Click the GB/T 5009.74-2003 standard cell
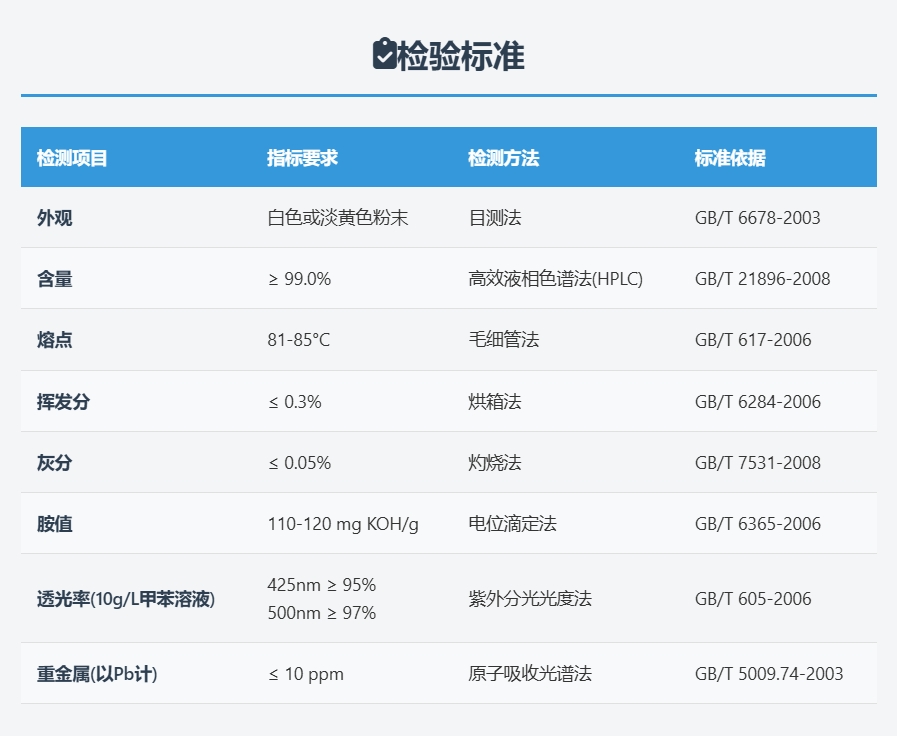 tap(769, 674)
